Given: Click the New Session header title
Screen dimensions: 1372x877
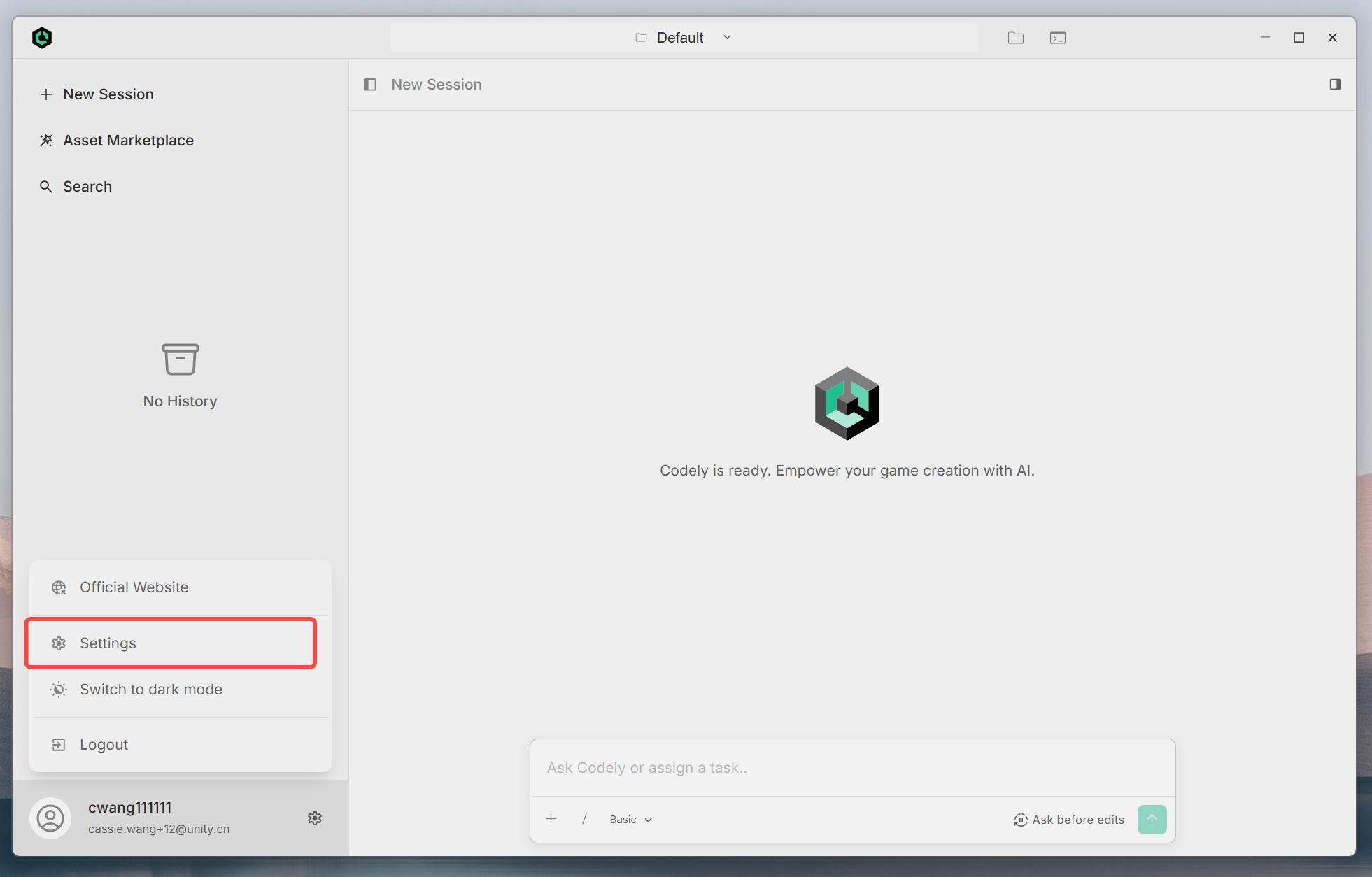Looking at the screenshot, I should pyautogui.click(x=437, y=85).
